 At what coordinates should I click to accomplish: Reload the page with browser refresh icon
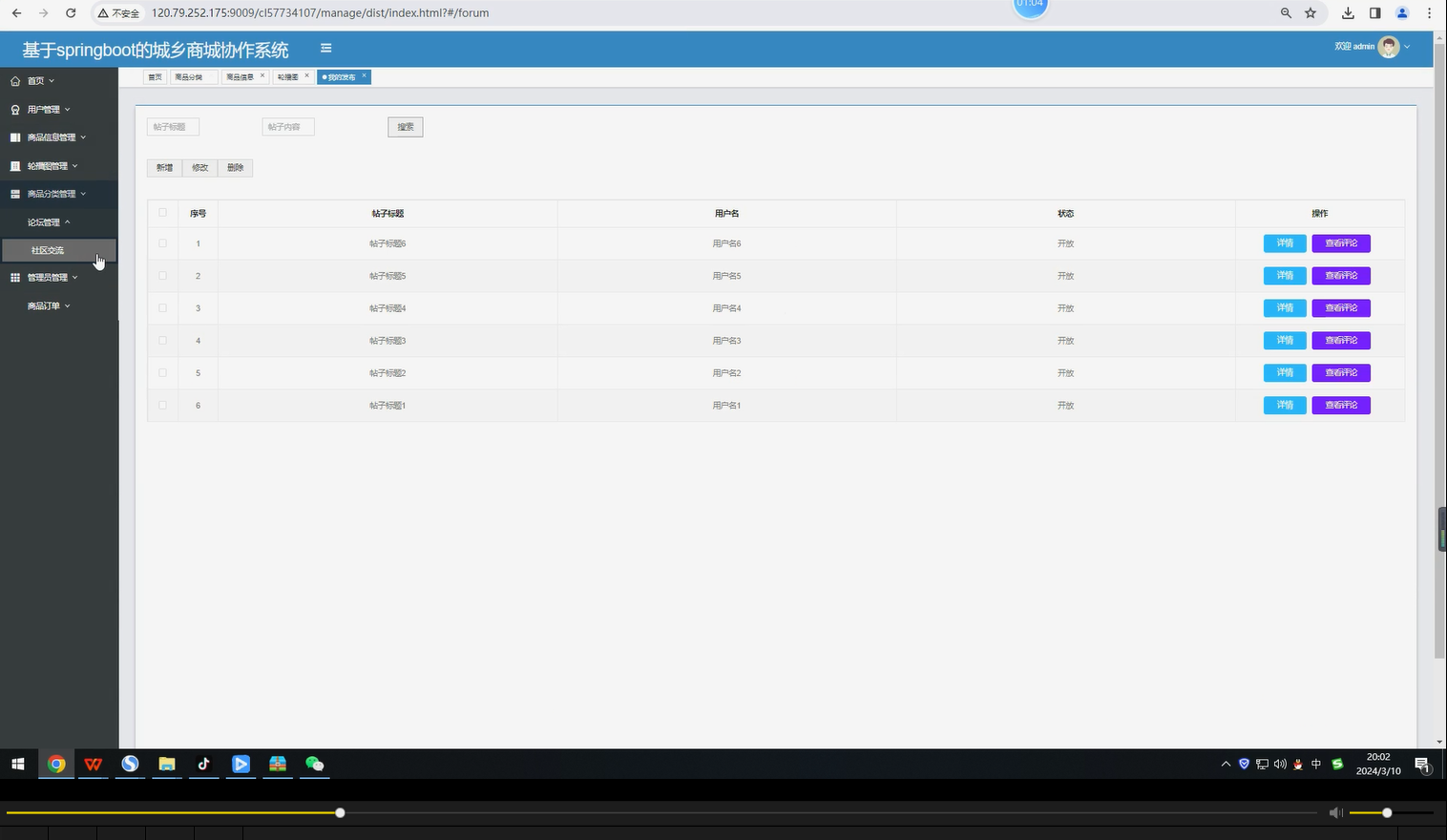71,13
